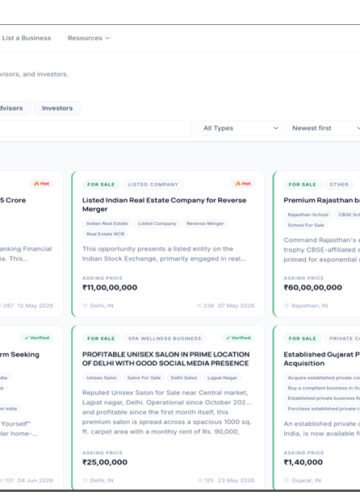Image resolution: width=360 pixels, height=504 pixels.
Task: Focus the listings search field
Action: tap(95, 128)
